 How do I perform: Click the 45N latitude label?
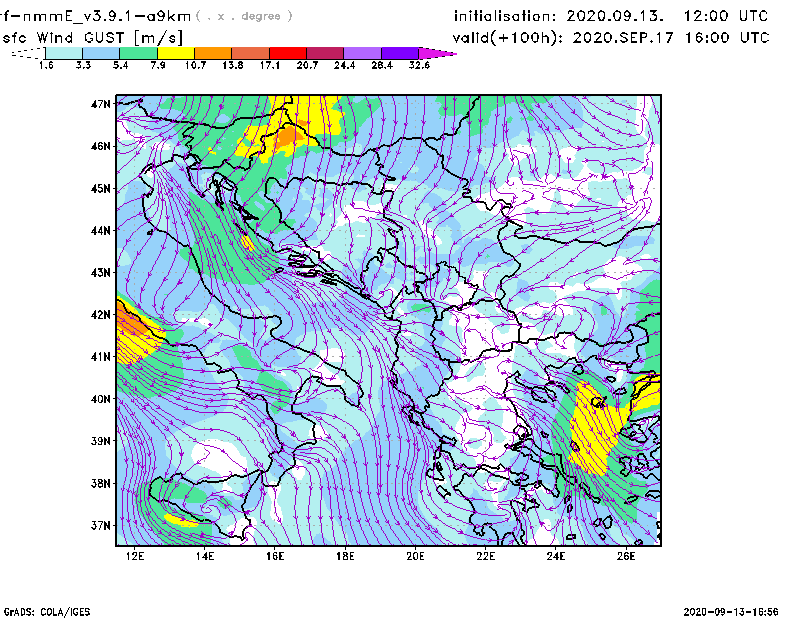tap(101, 188)
